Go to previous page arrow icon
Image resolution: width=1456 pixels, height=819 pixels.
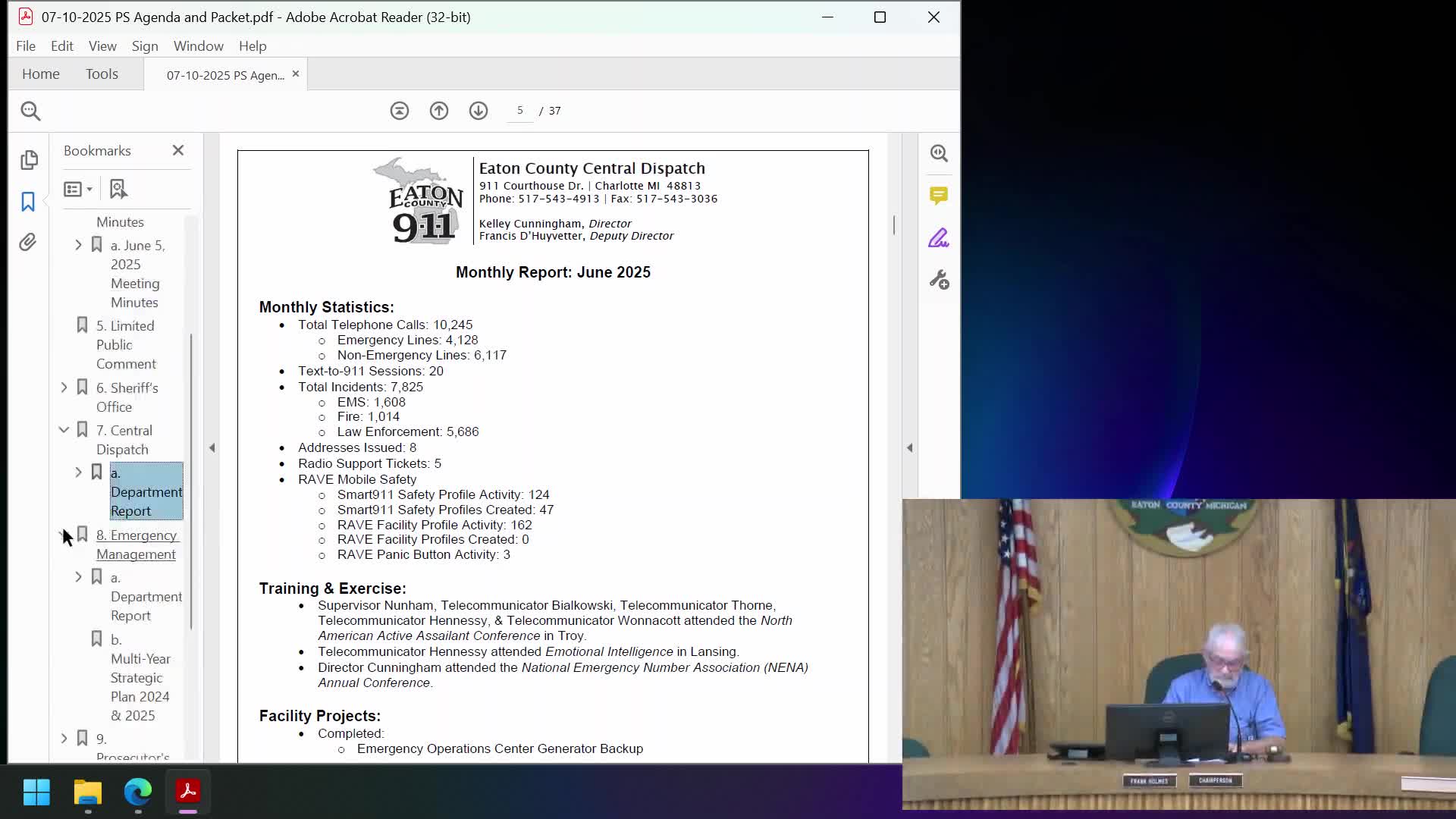click(439, 111)
